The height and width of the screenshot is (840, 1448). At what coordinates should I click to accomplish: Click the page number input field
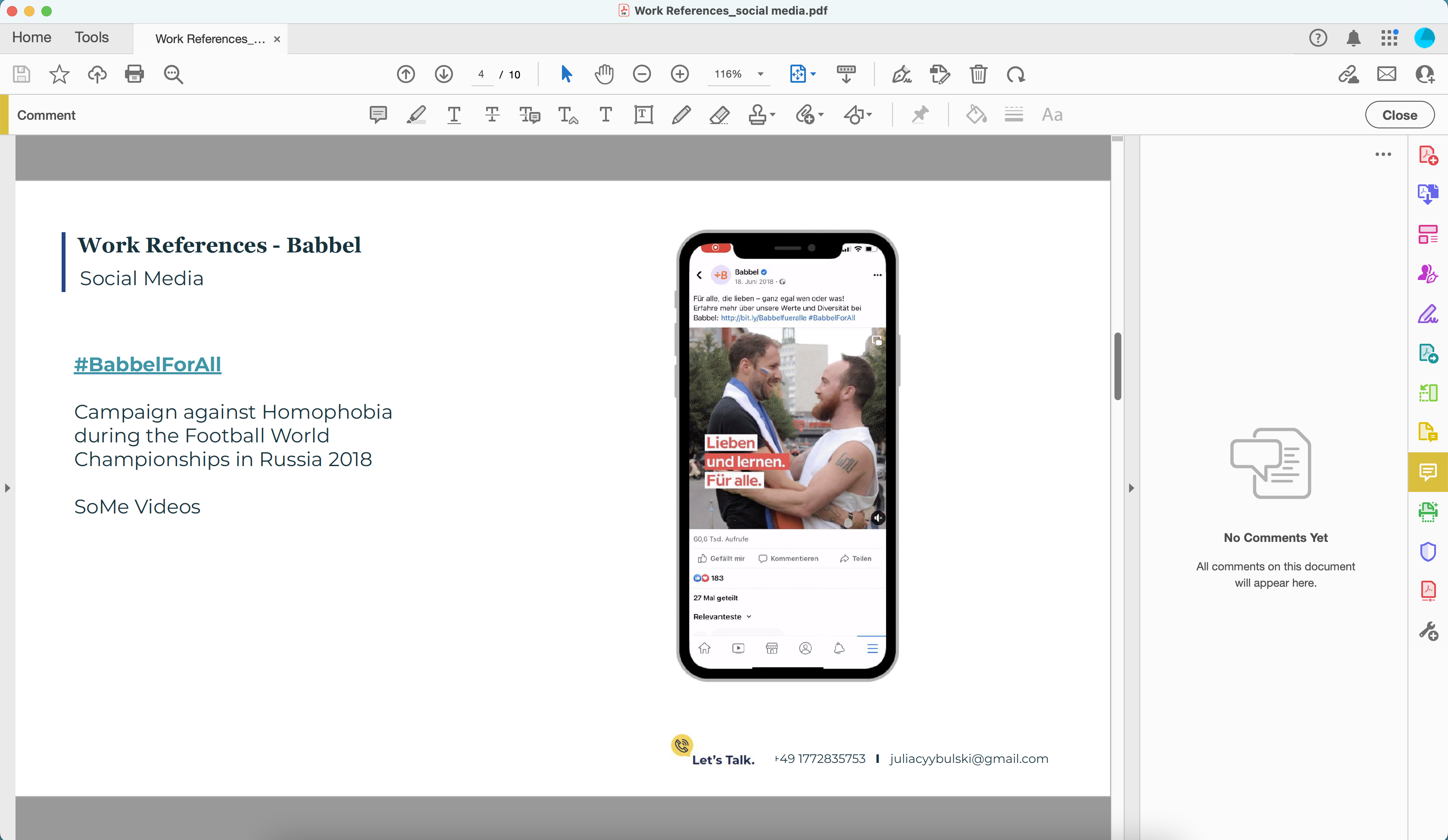pos(481,74)
